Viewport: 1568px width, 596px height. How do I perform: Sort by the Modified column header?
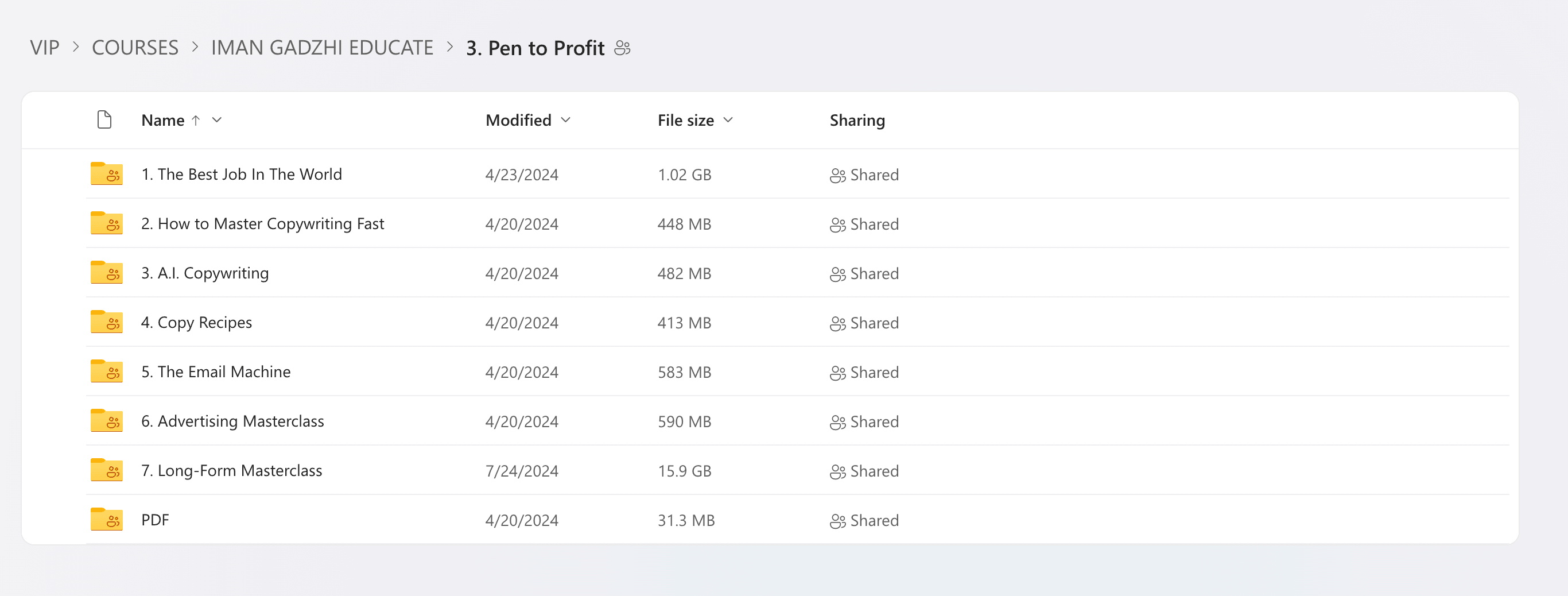tap(518, 120)
